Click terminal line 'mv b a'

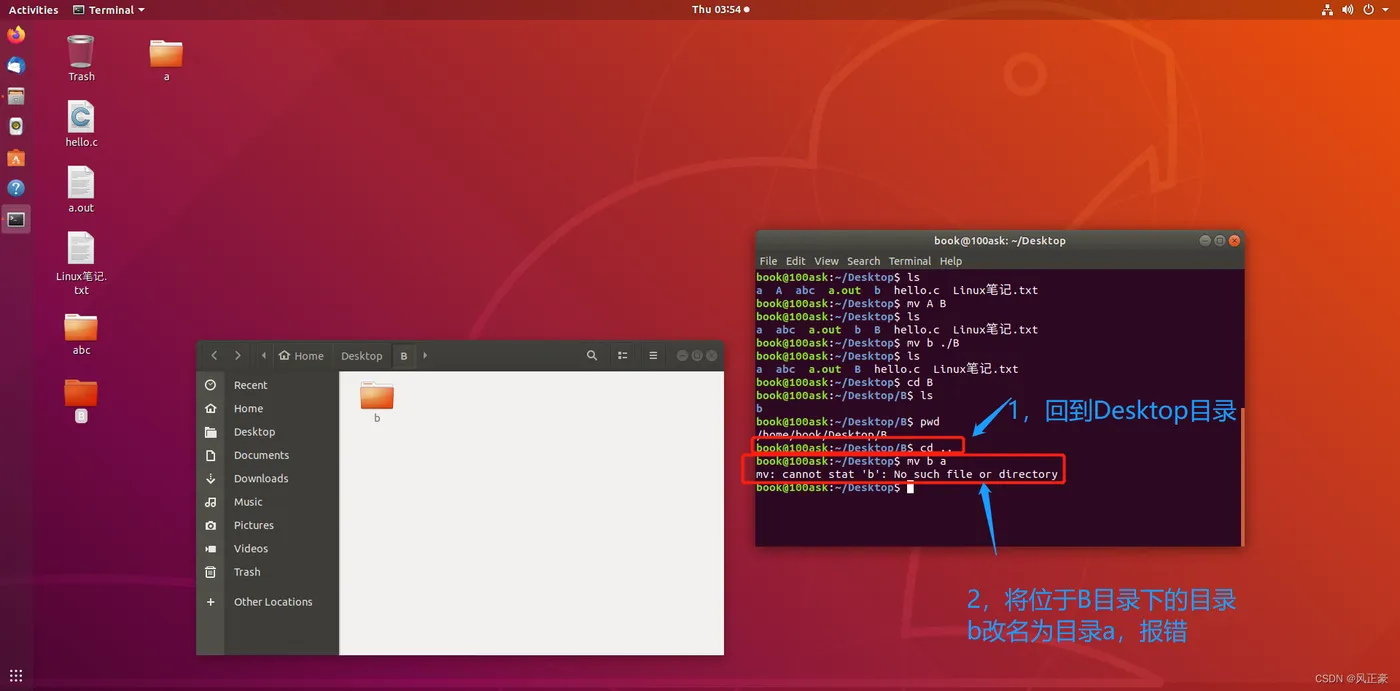click(x=851, y=461)
